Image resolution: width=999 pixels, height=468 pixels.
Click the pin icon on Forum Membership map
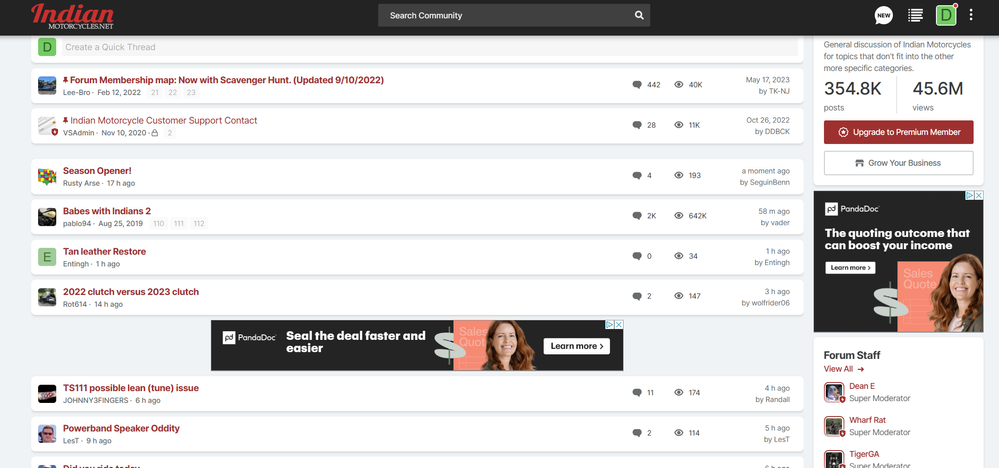click(66, 80)
